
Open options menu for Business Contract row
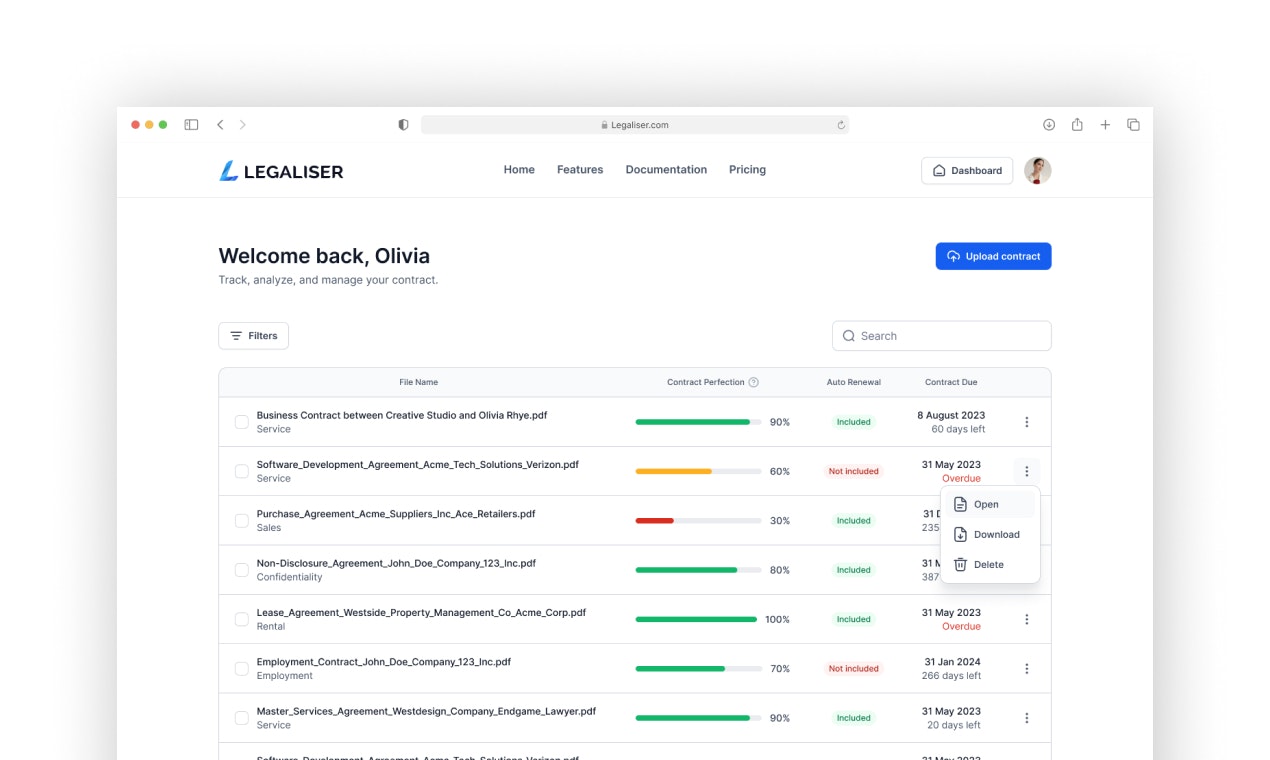1026,422
